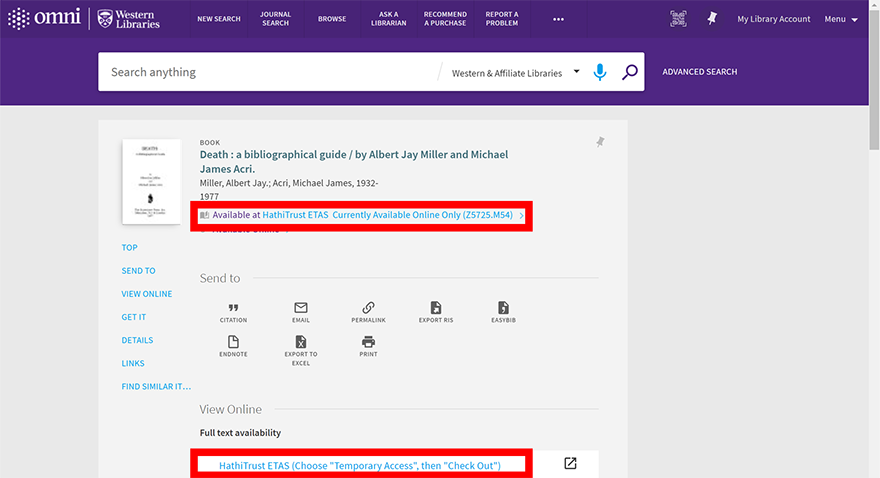
Task: Jump to Send To section
Action: click(x=138, y=270)
